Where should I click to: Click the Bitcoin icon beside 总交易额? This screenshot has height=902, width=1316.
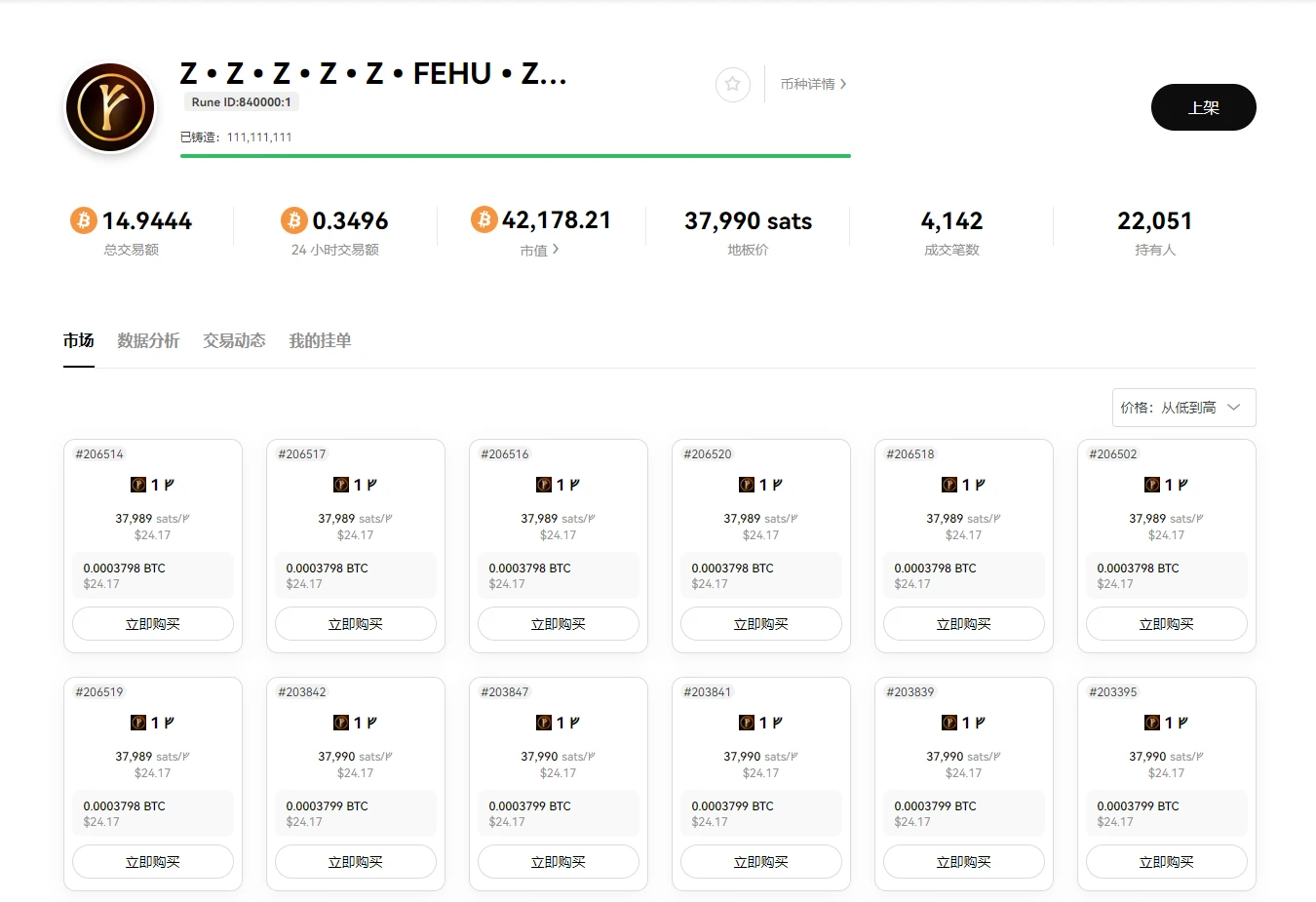(x=83, y=220)
